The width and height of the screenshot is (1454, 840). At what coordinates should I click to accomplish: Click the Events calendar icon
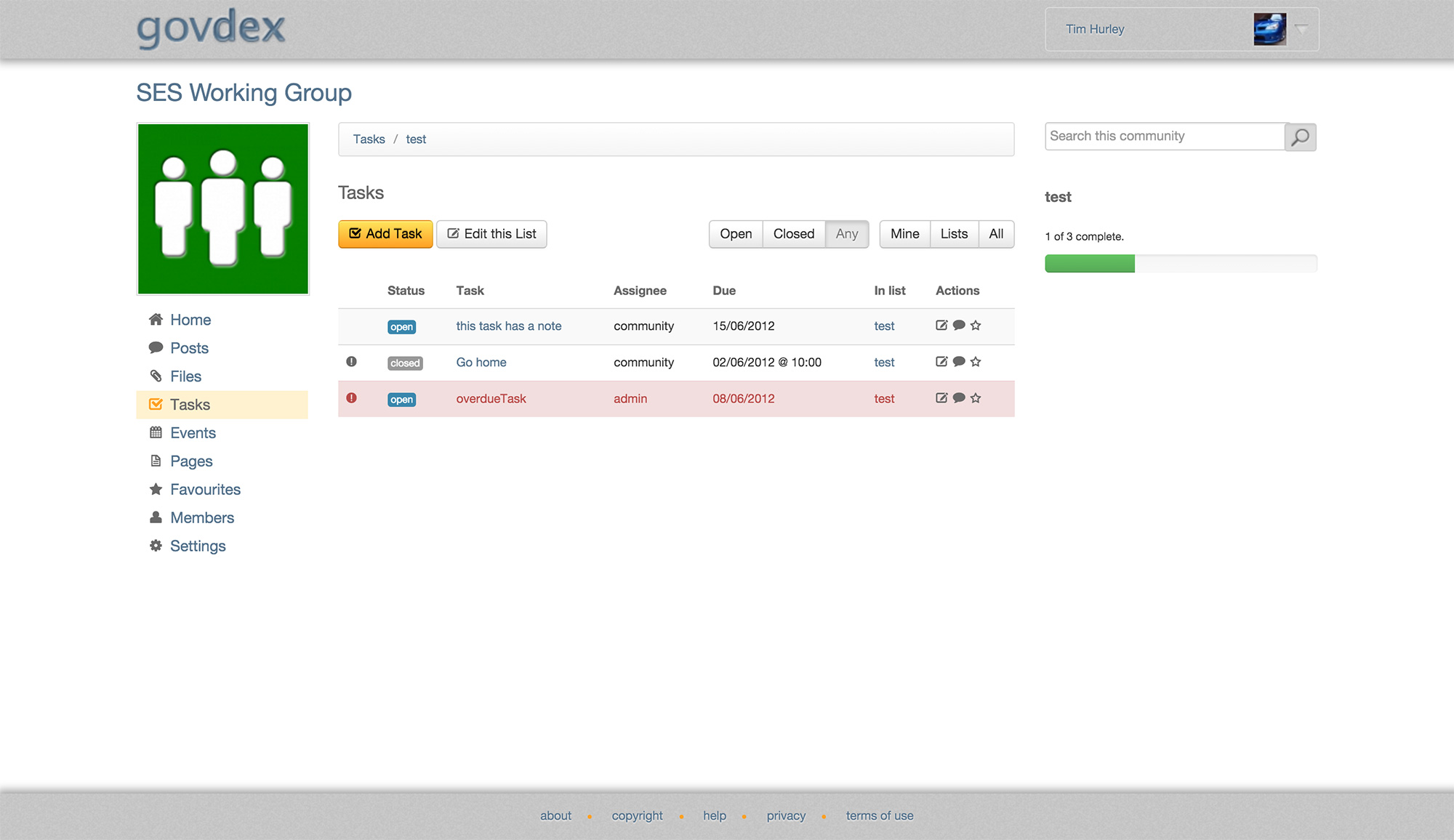coord(156,432)
